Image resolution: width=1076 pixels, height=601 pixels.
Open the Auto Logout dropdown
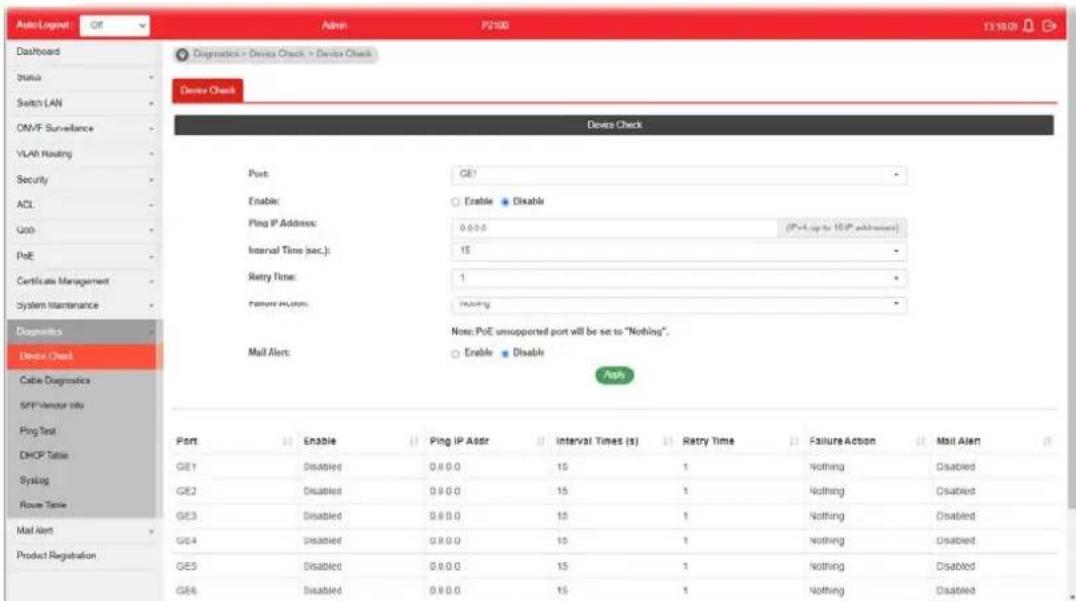point(115,25)
